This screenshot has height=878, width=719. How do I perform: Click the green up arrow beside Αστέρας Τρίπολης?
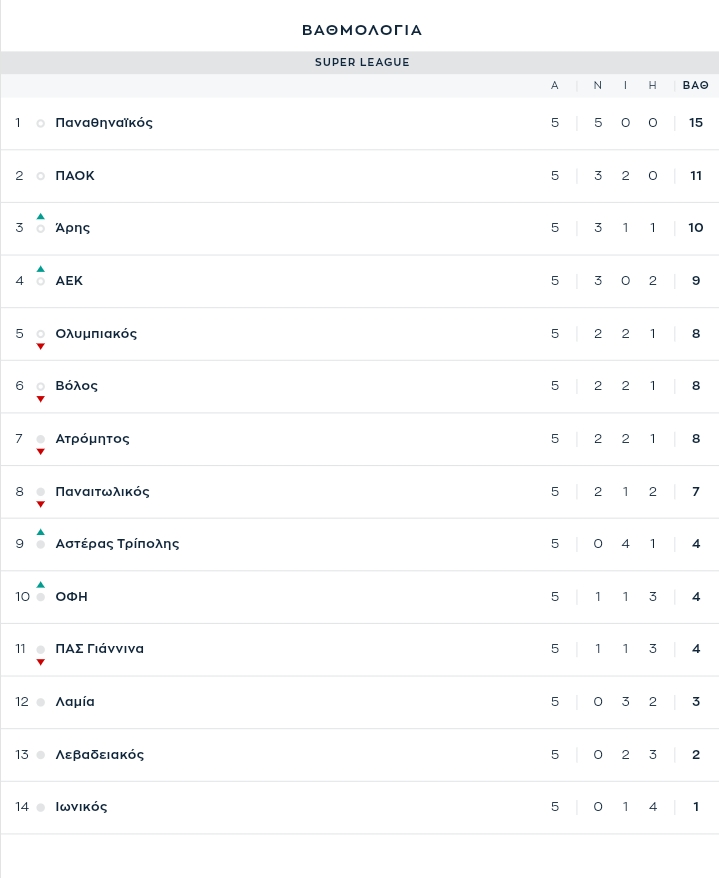coord(40,532)
